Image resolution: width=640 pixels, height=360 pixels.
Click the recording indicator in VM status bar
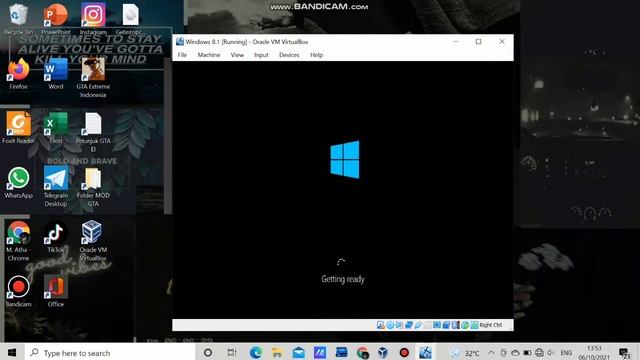click(x=447, y=325)
